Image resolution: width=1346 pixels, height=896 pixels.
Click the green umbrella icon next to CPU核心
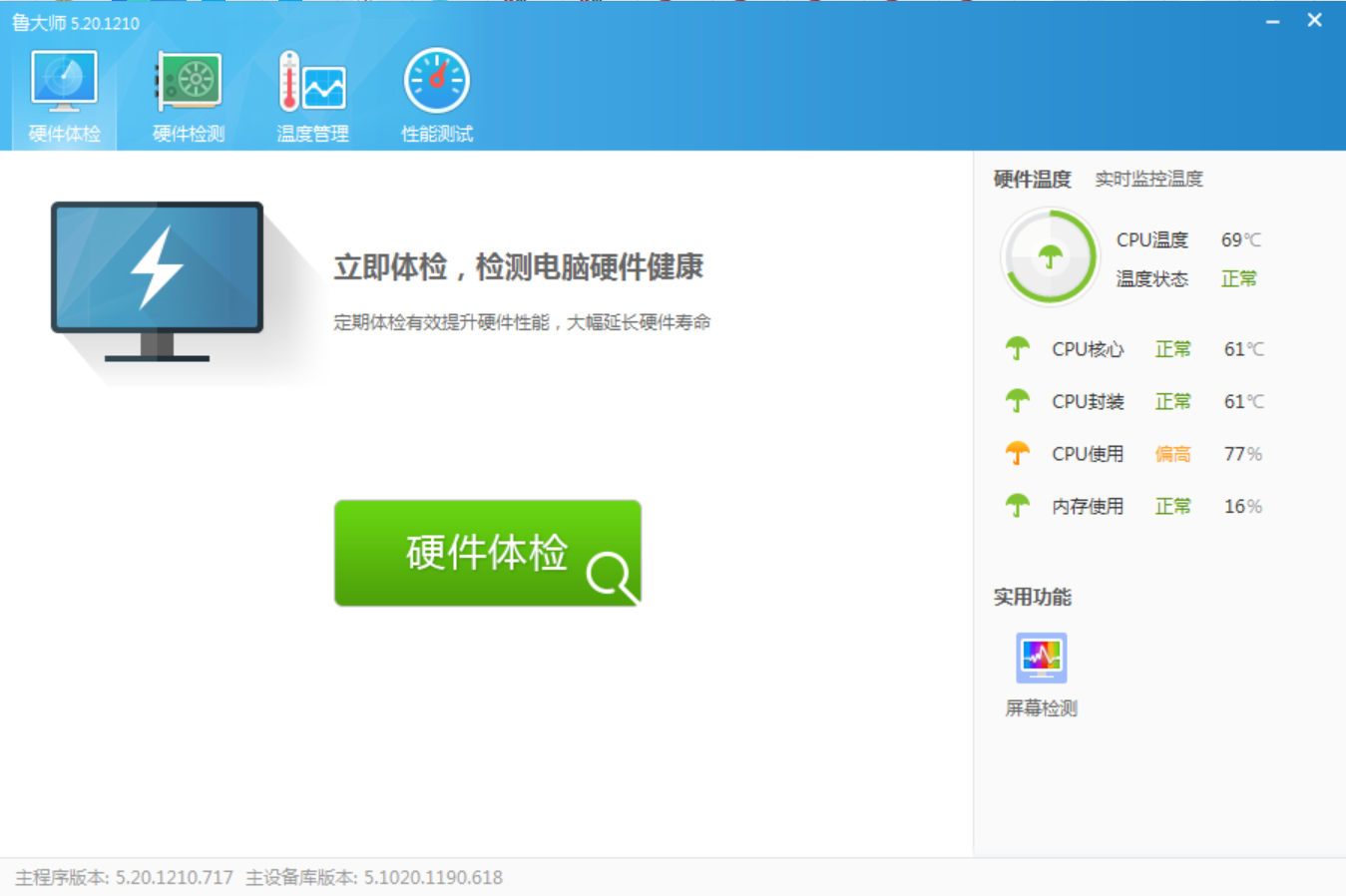(1017, 348)
